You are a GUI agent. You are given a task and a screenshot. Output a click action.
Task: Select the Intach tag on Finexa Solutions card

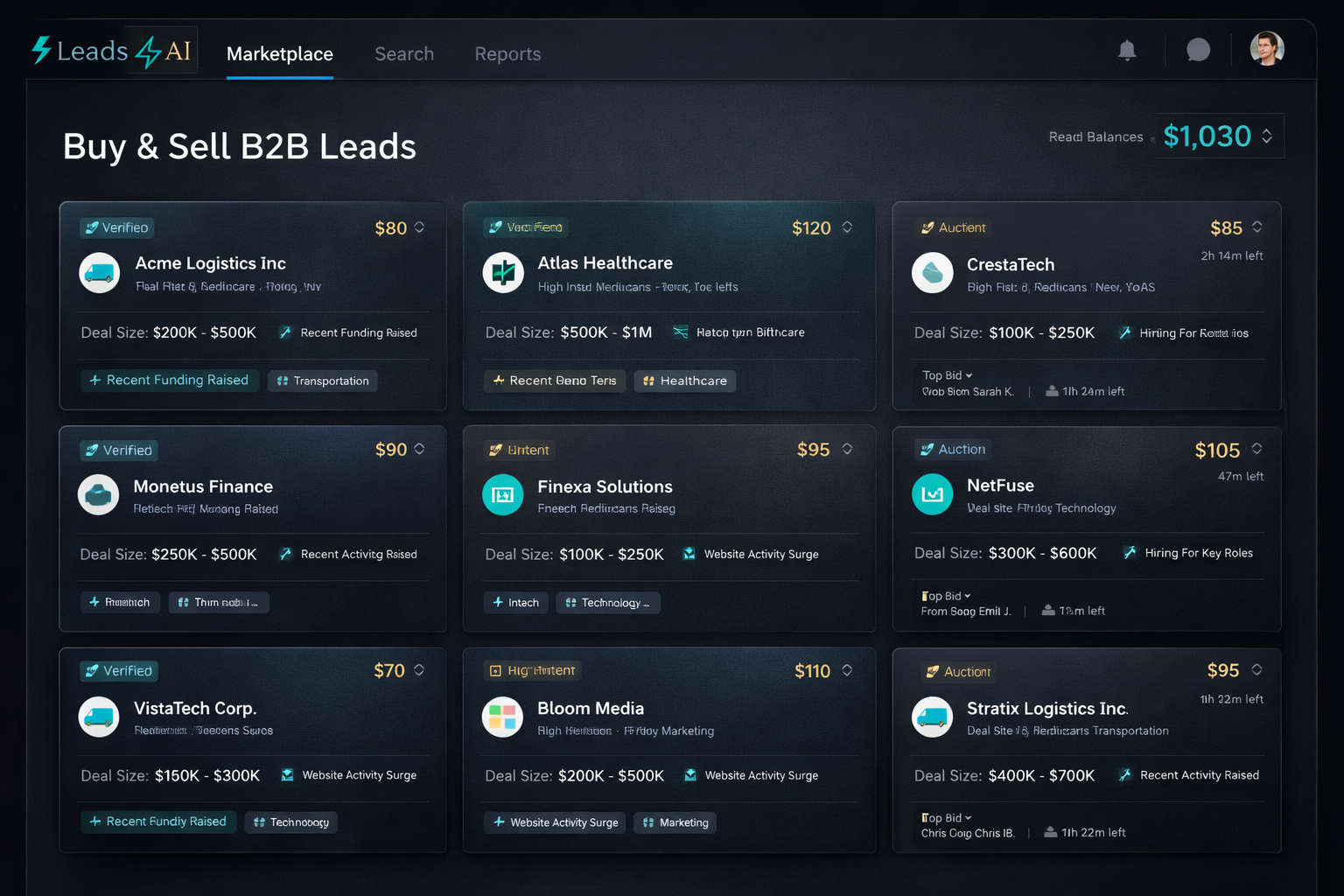[x=516, y=603]
